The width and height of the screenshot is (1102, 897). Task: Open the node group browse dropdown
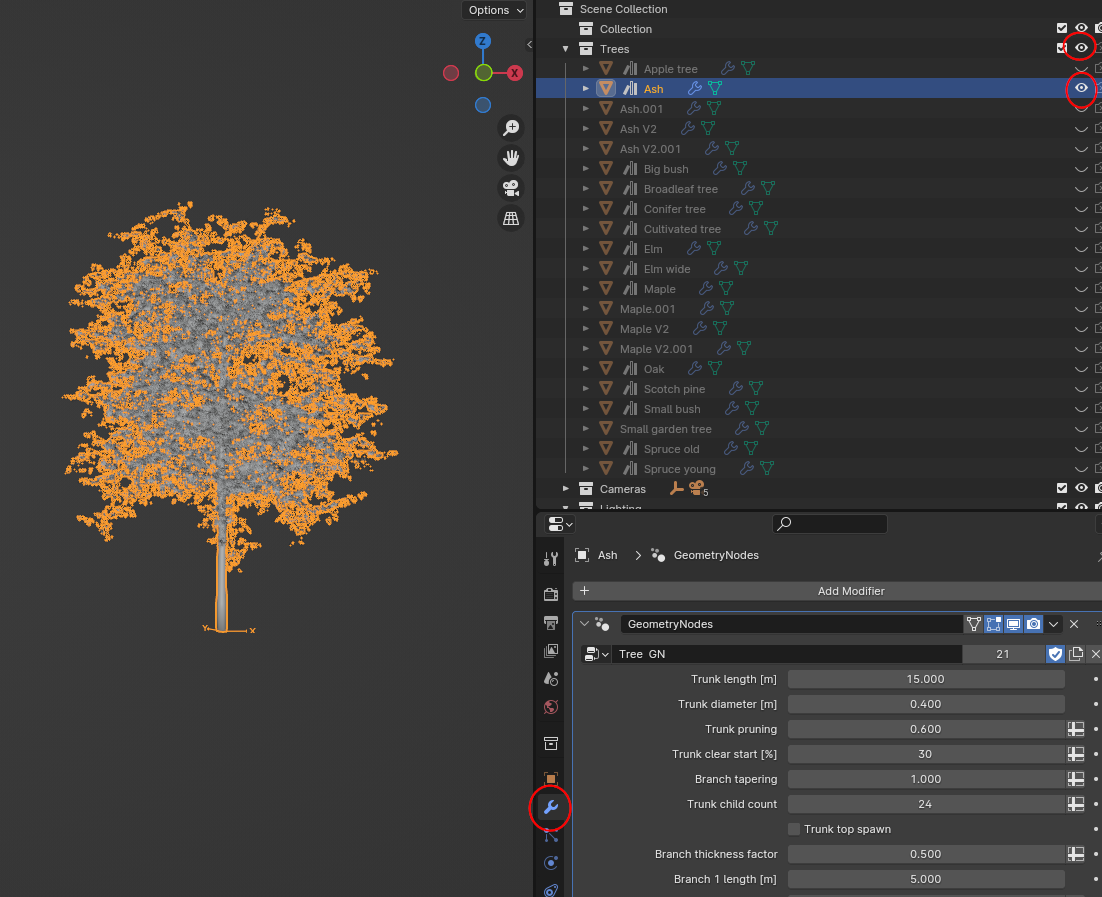pos(596,654)
